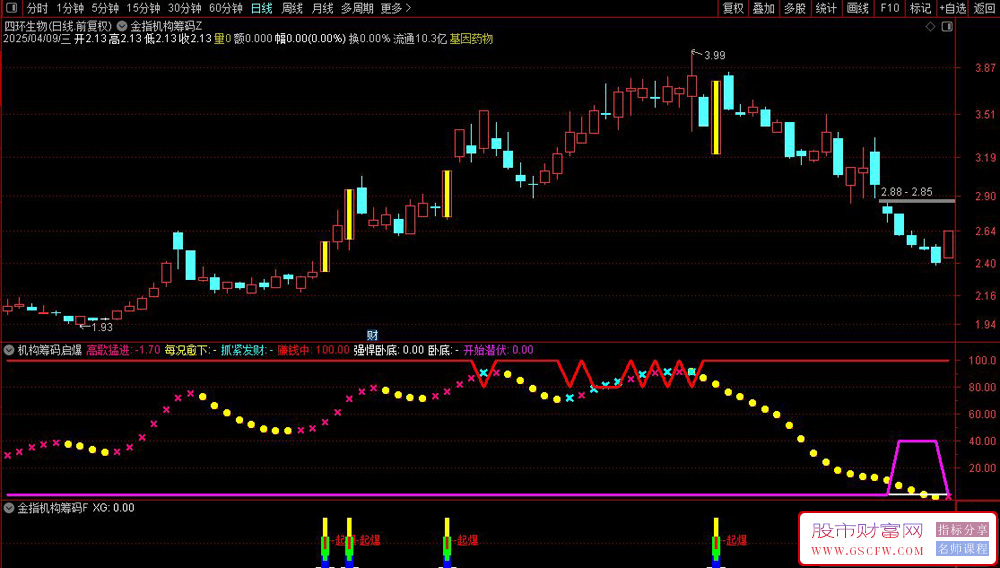Click the 1.93 low price label
The image size is (1000, 568).
point(101,327)
